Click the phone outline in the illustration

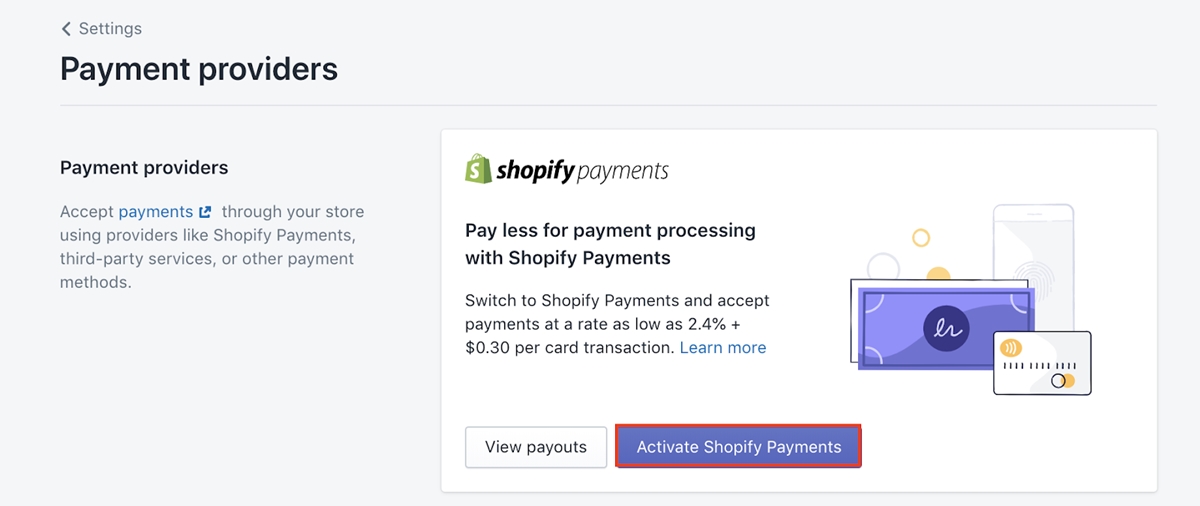[x=1033, y=268]
